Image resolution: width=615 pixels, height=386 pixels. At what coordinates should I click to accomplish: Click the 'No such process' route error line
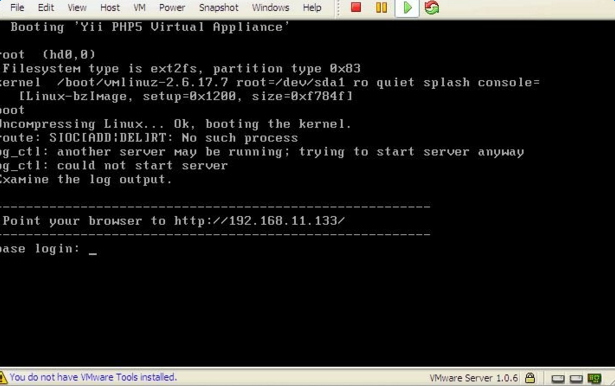(x=149, y=138)
